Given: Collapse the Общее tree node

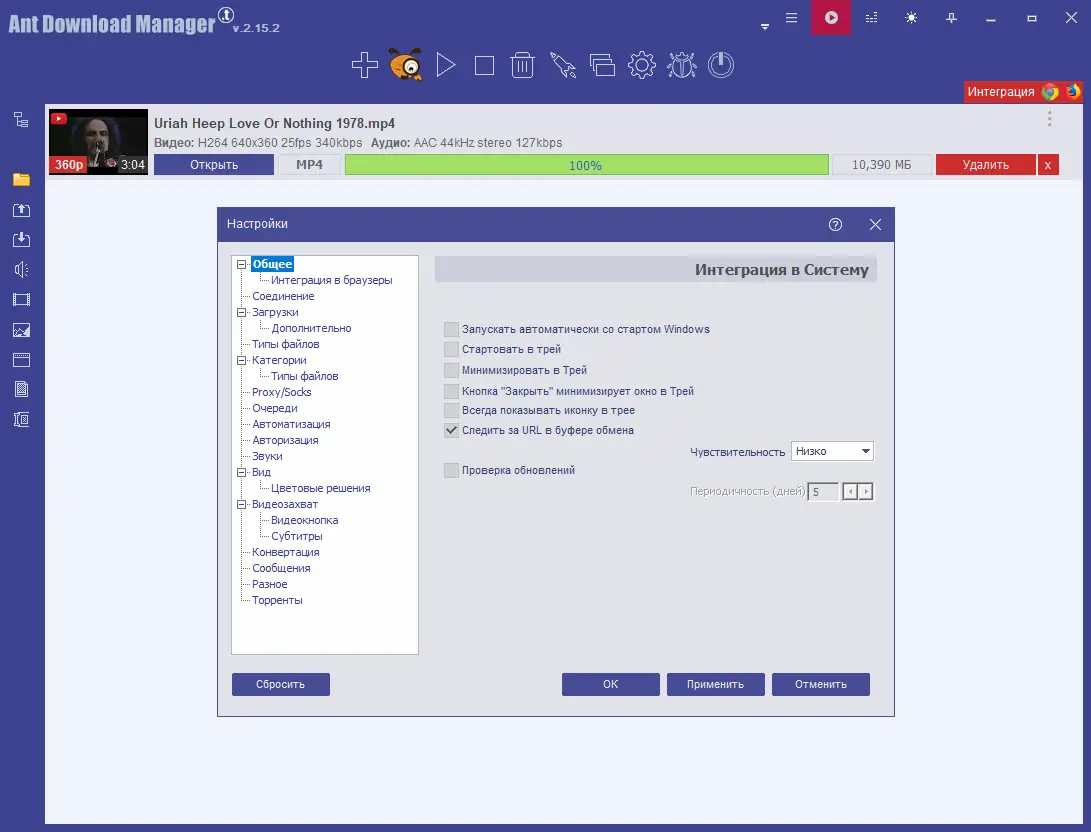Looking at the screenshot, I should (x=241, y=264).
